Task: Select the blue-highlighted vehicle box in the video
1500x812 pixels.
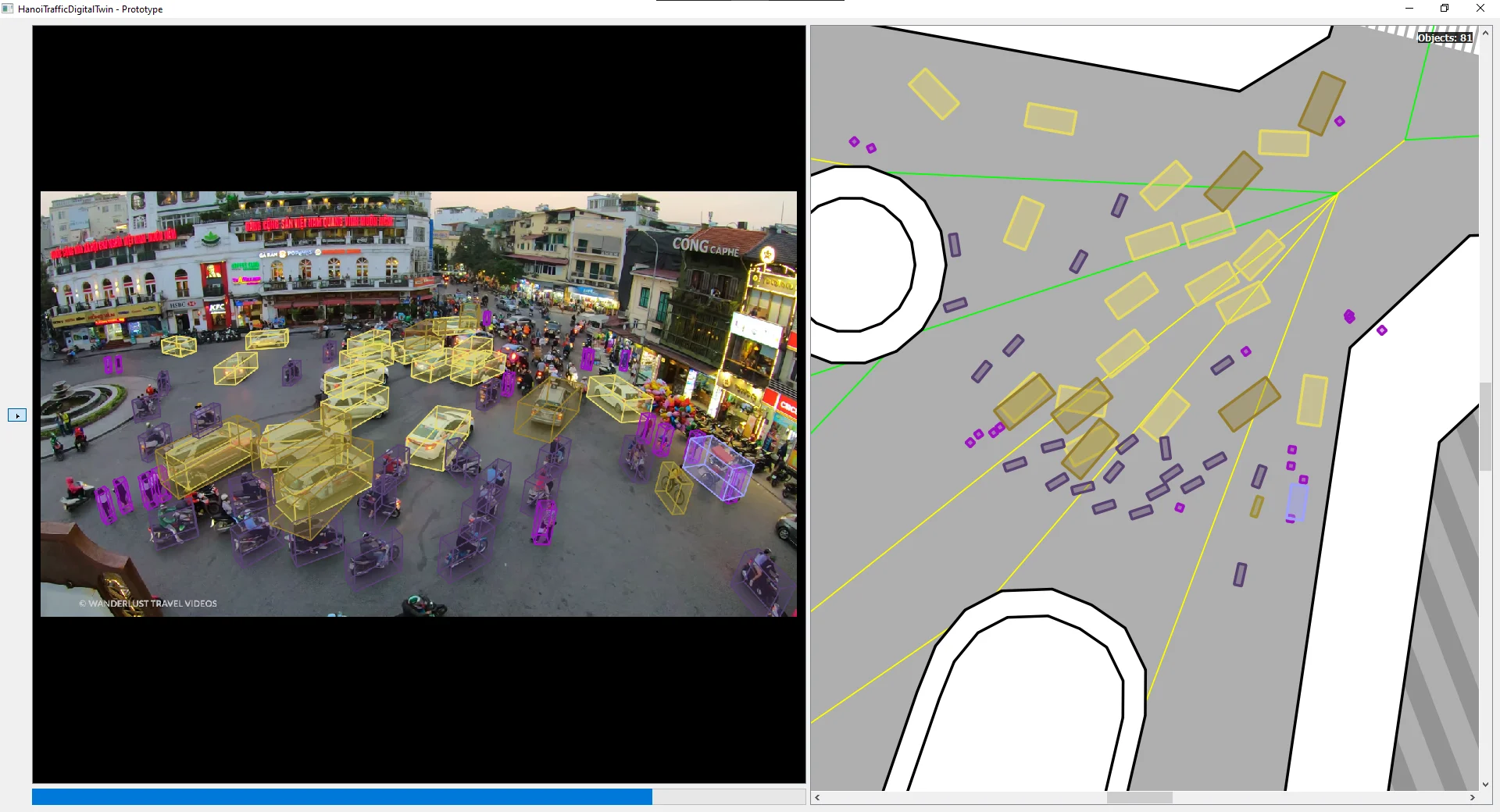Action: tap(718, 467)
